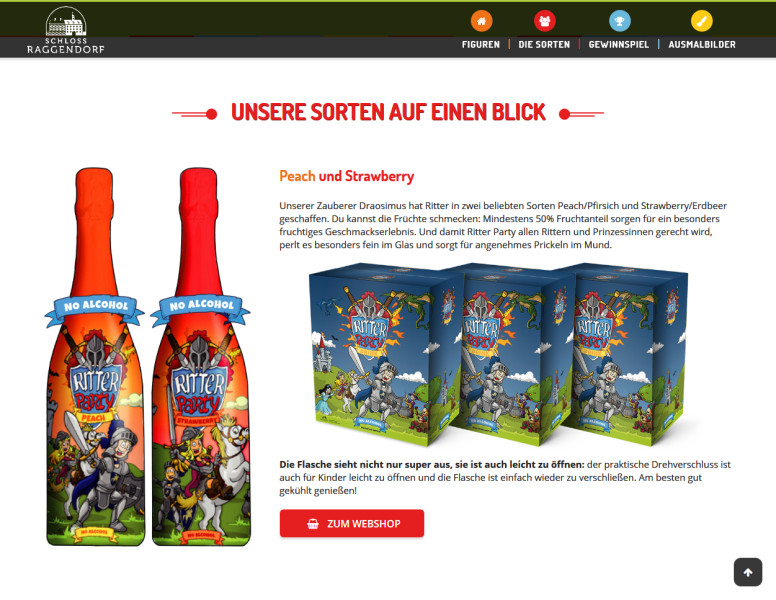Click the red group icon above Die Sorten

(544, 21)
